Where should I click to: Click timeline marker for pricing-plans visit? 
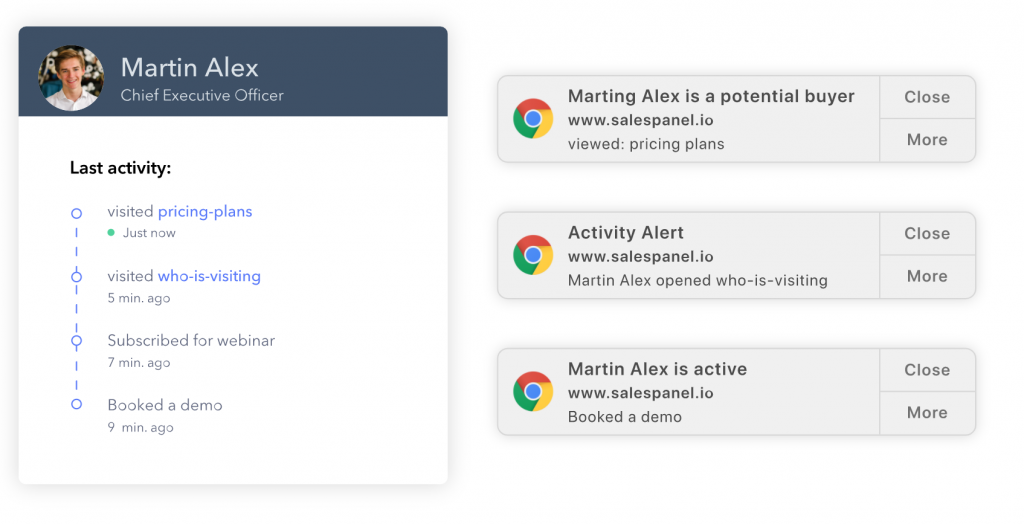click(76, 213)
